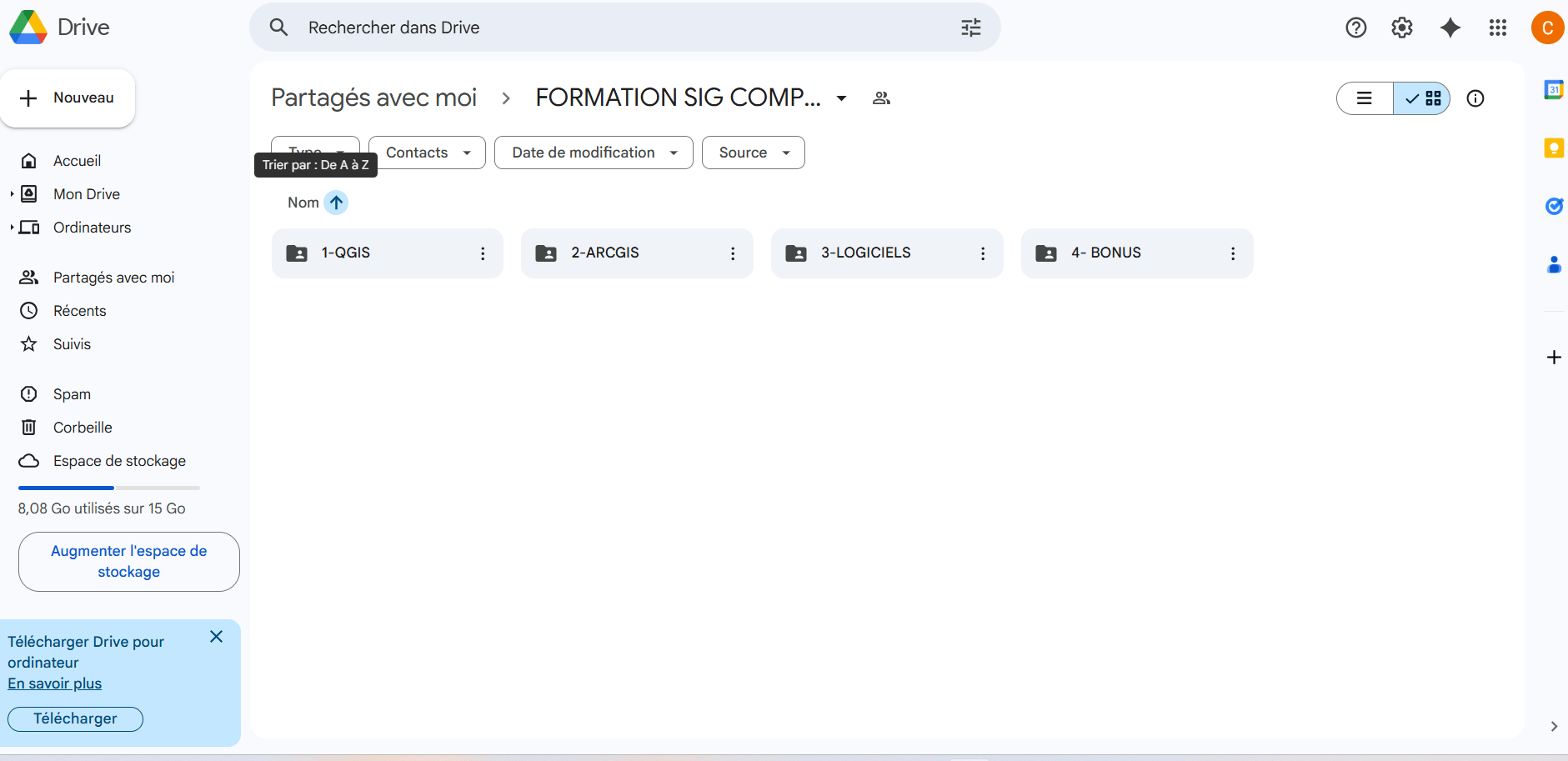
Task: Switch to list view layout
Action: pos(1365,98)
